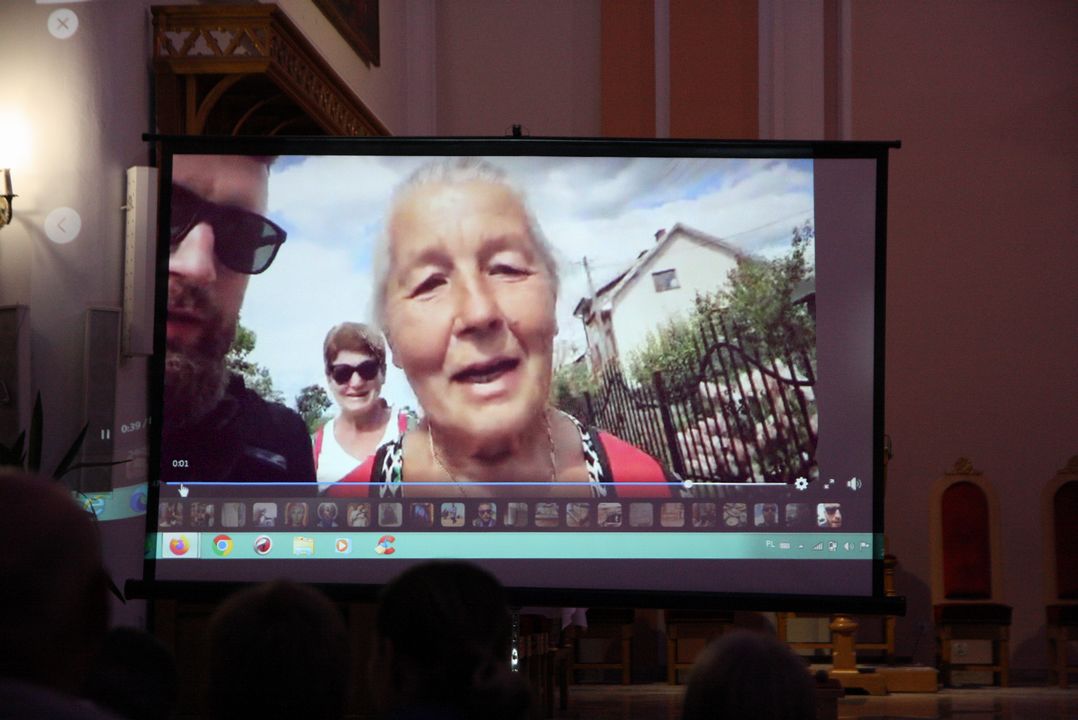Viewport: 1078px width, 720px height.
Task: Open the orange media player taskbar icon
Action: click(x=343, y=545)
